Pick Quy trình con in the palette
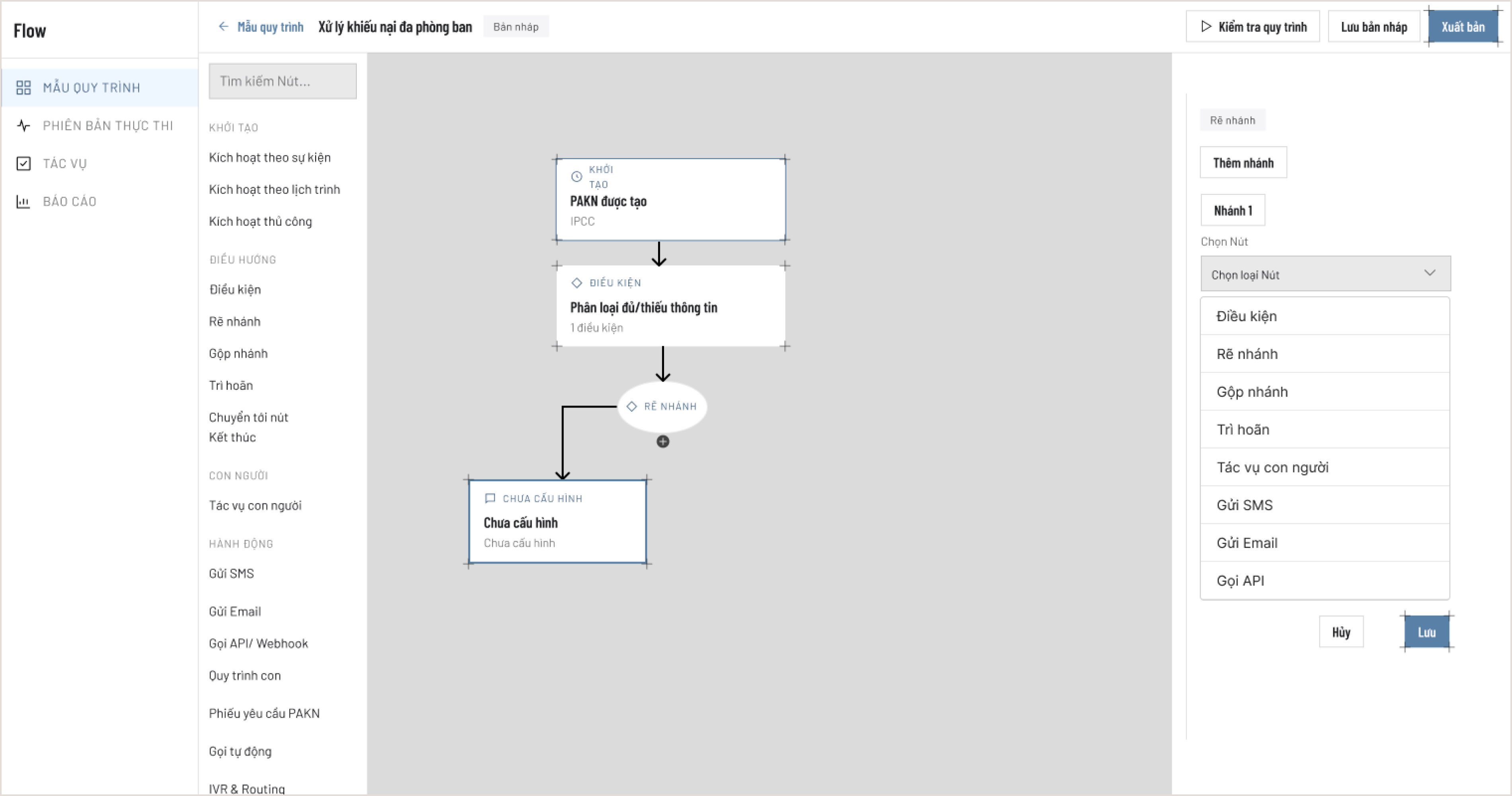The height and width of the screenshot is (796, 1512). tap(245, 676)
